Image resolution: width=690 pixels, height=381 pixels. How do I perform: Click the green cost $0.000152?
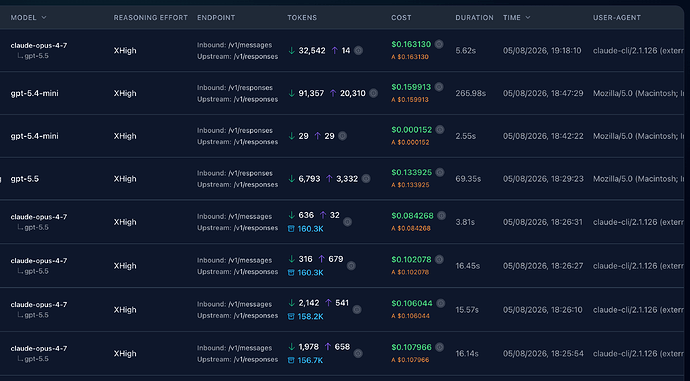tap(412, 130)
